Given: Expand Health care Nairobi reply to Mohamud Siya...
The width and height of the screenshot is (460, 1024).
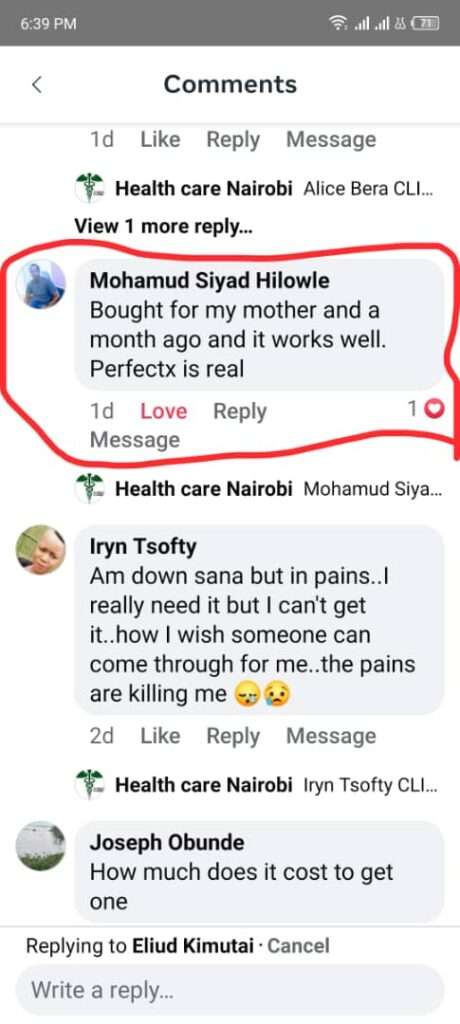Looking at the screenshot, I should click(278, 489).
